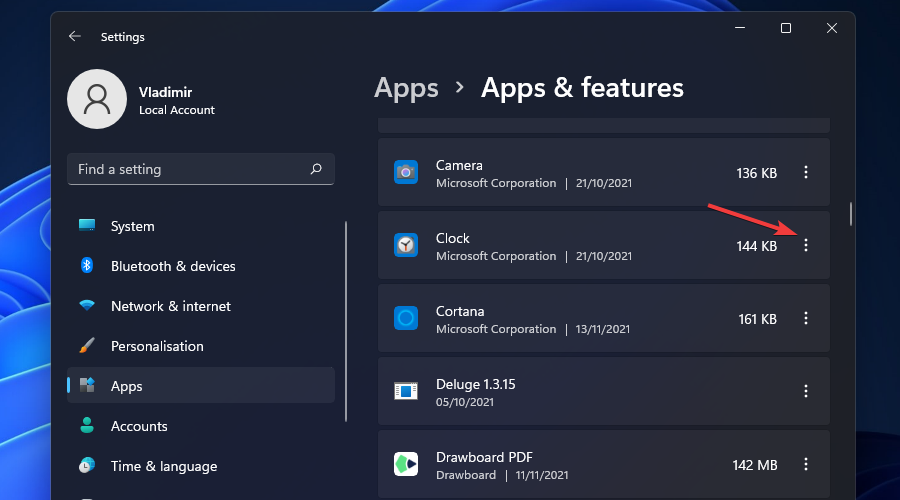Open the three-dot menu for Drawboard PDF
This screenshot has height=500, width=900.
tap(806, 464)
